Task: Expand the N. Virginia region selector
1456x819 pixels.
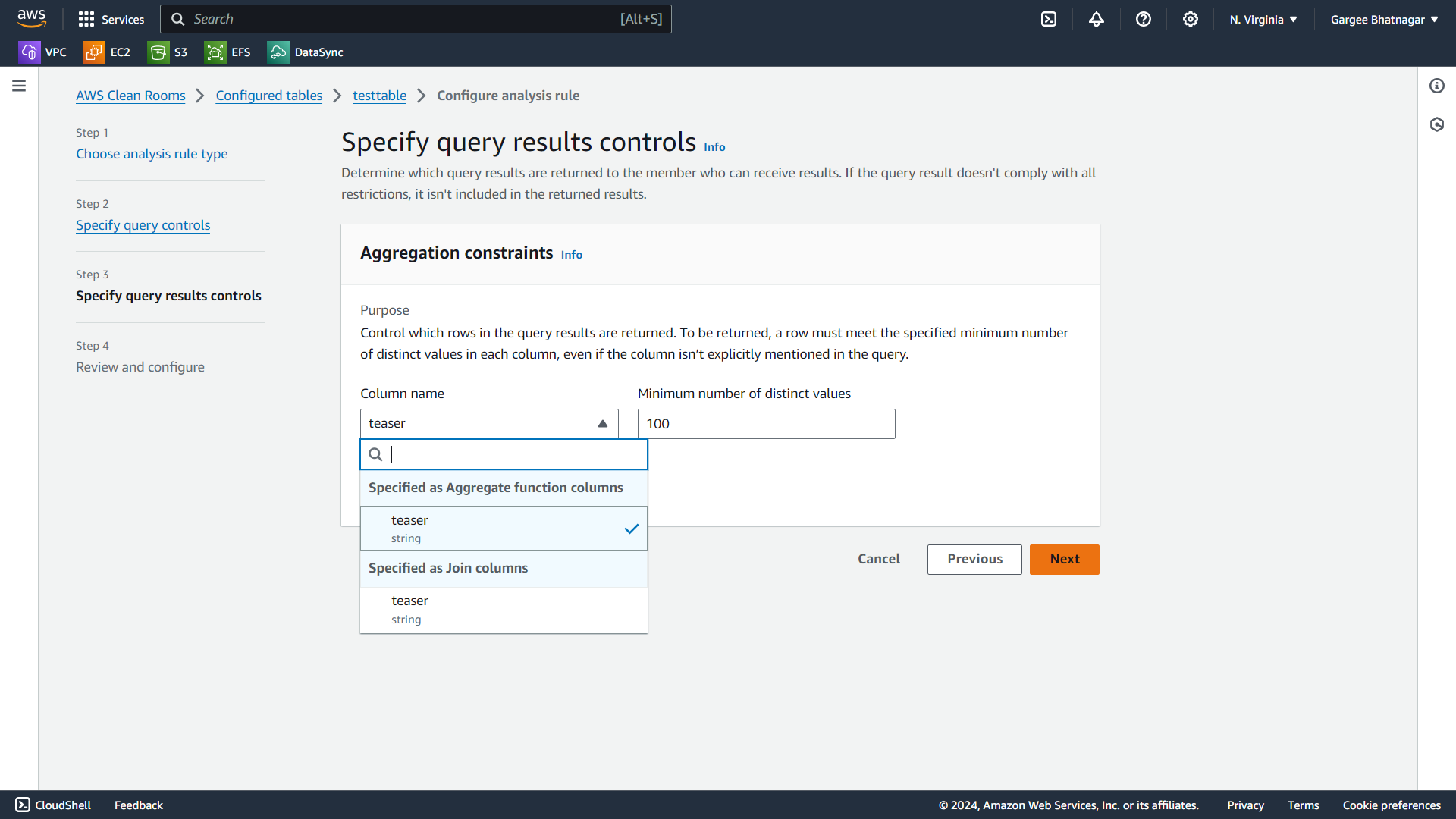Action: point(1263,20)
